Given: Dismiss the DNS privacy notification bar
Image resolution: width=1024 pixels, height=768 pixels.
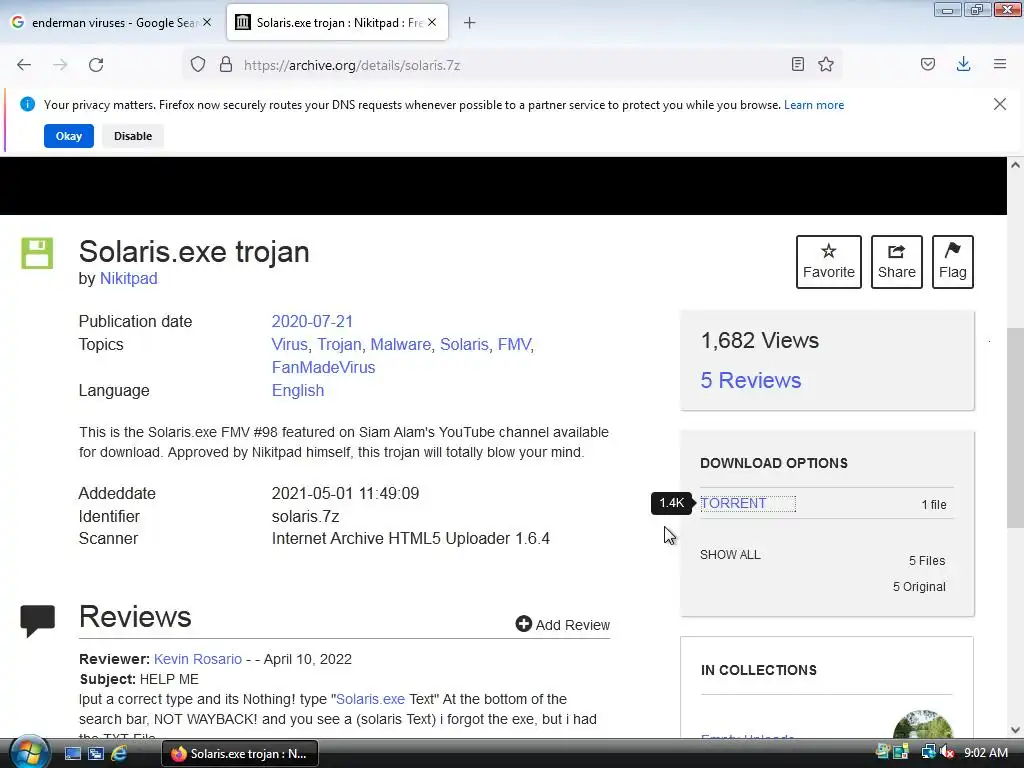Looking at the screenshot, I should tap(1000, 104).
